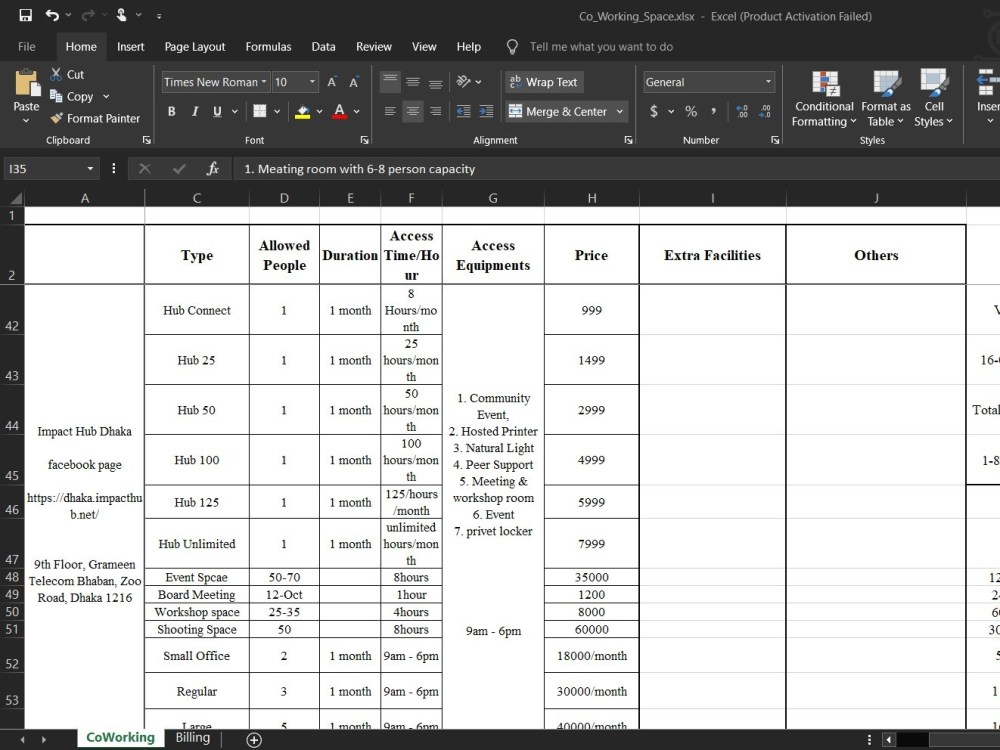Center text horizontally

[x=413, y=111]
